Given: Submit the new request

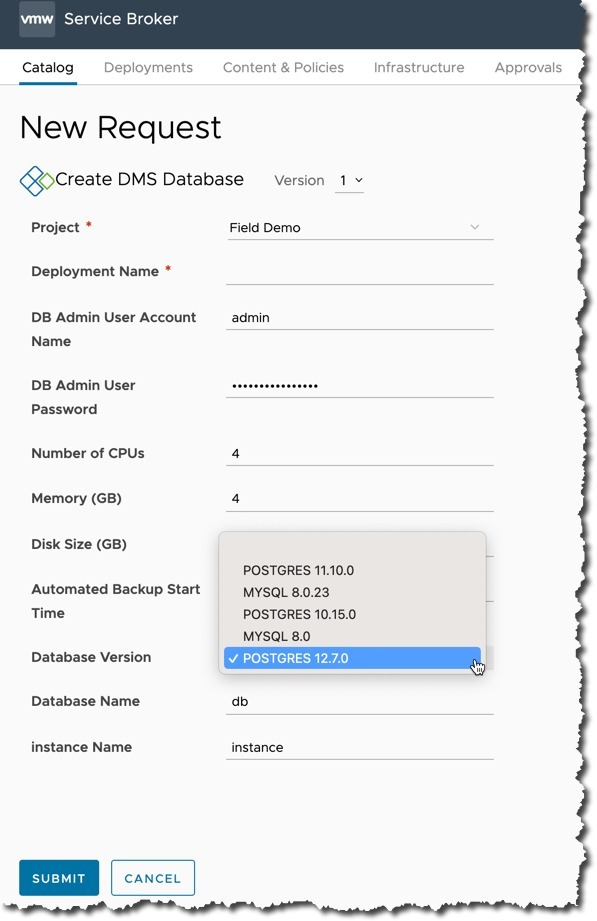Looking at the screenshot, I should [59, 878].
